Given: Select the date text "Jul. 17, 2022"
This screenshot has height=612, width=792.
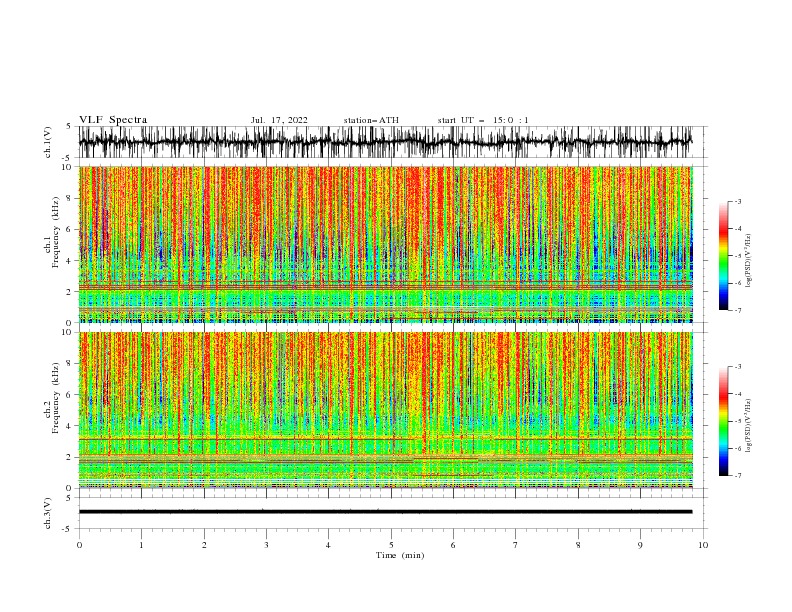Looking at the screenshot, I should pyautogui.click(x=279, y=120).
